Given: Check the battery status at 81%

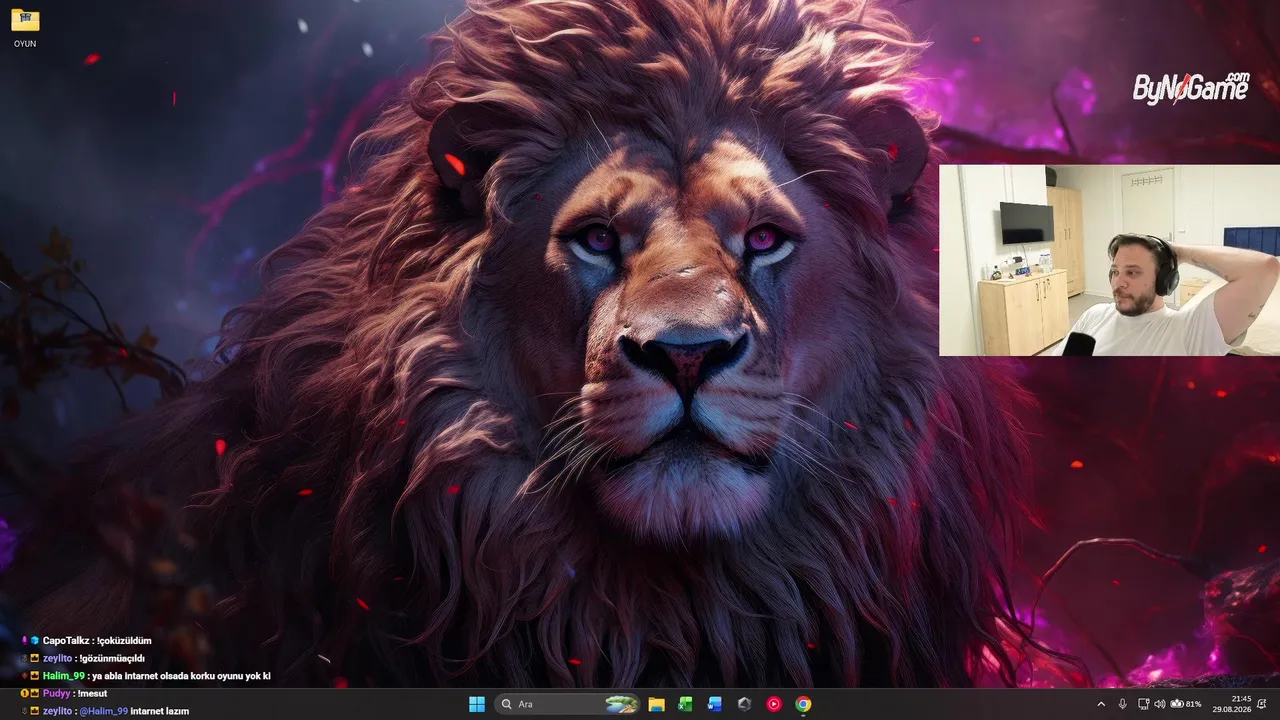Looking at the screenshot, I should tap(1186, 704).
